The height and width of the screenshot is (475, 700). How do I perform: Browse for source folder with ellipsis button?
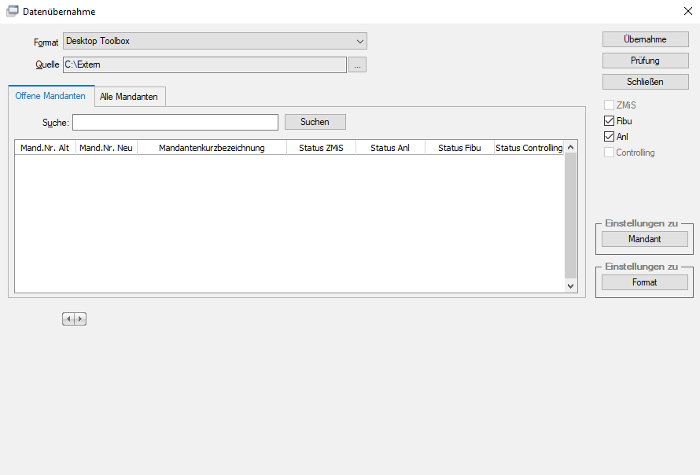click(x=357, y=65)
